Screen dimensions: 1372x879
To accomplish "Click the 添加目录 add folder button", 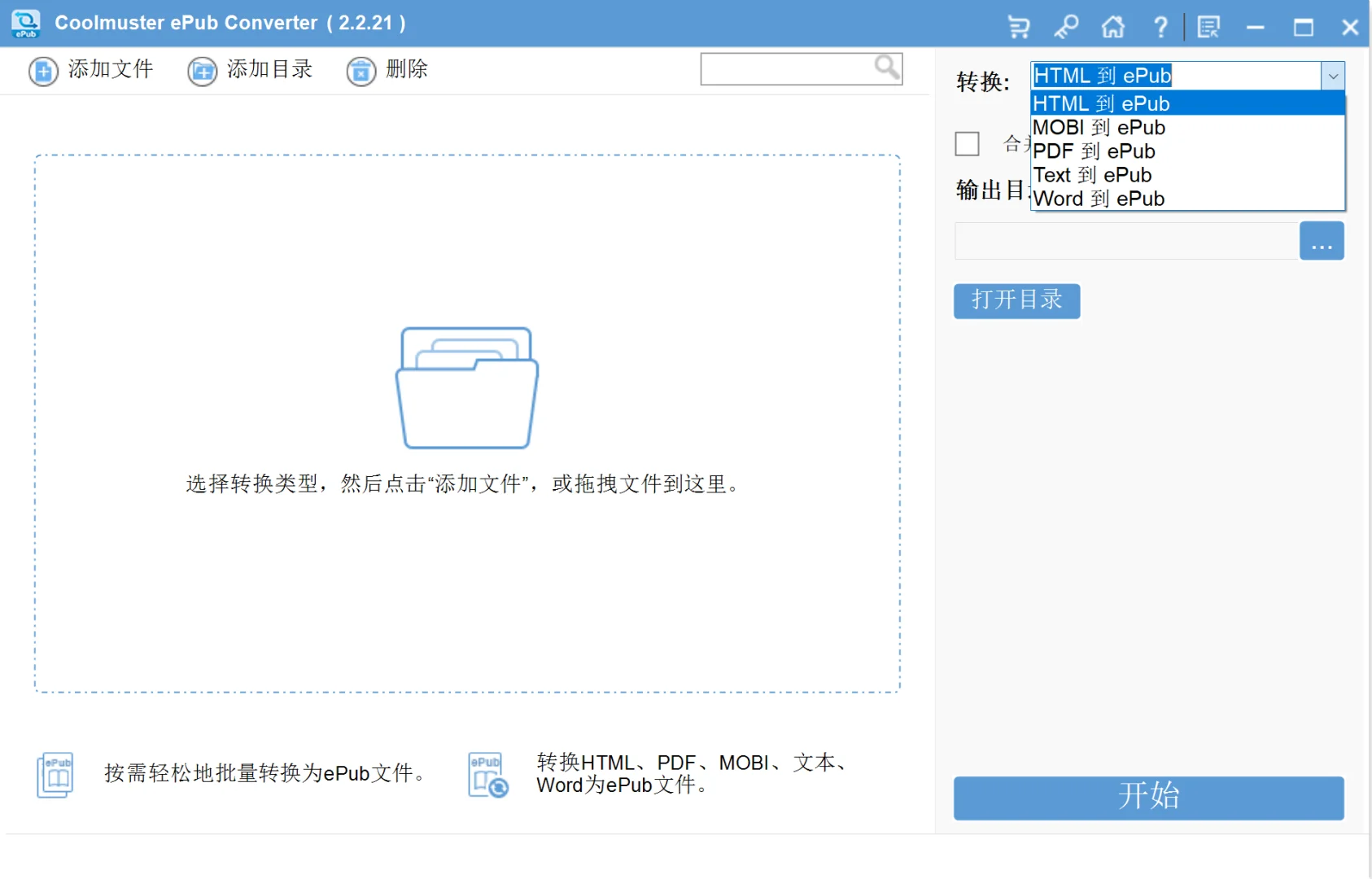I will [250, 71].
